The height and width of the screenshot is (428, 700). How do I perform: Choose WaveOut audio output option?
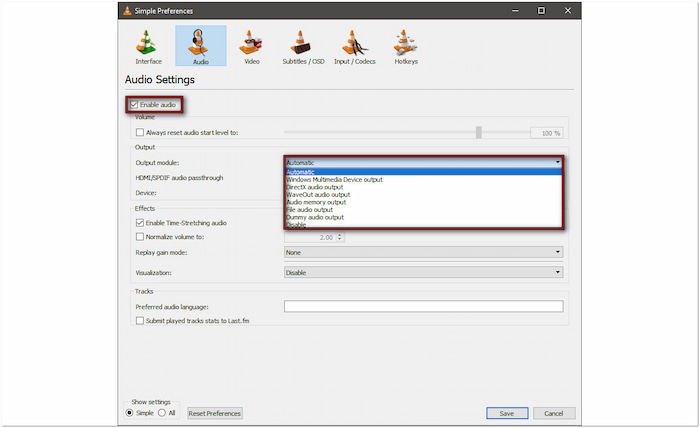[423, 195]
